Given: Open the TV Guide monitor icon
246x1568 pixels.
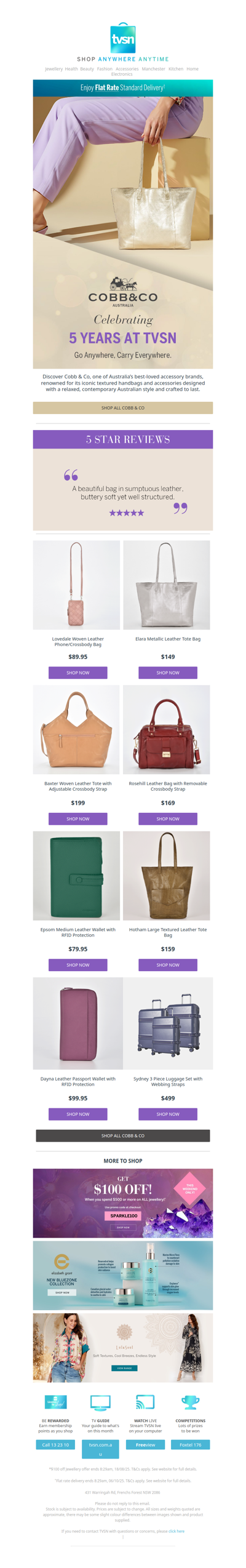Looking at the screenshot, I should 100,1402.
